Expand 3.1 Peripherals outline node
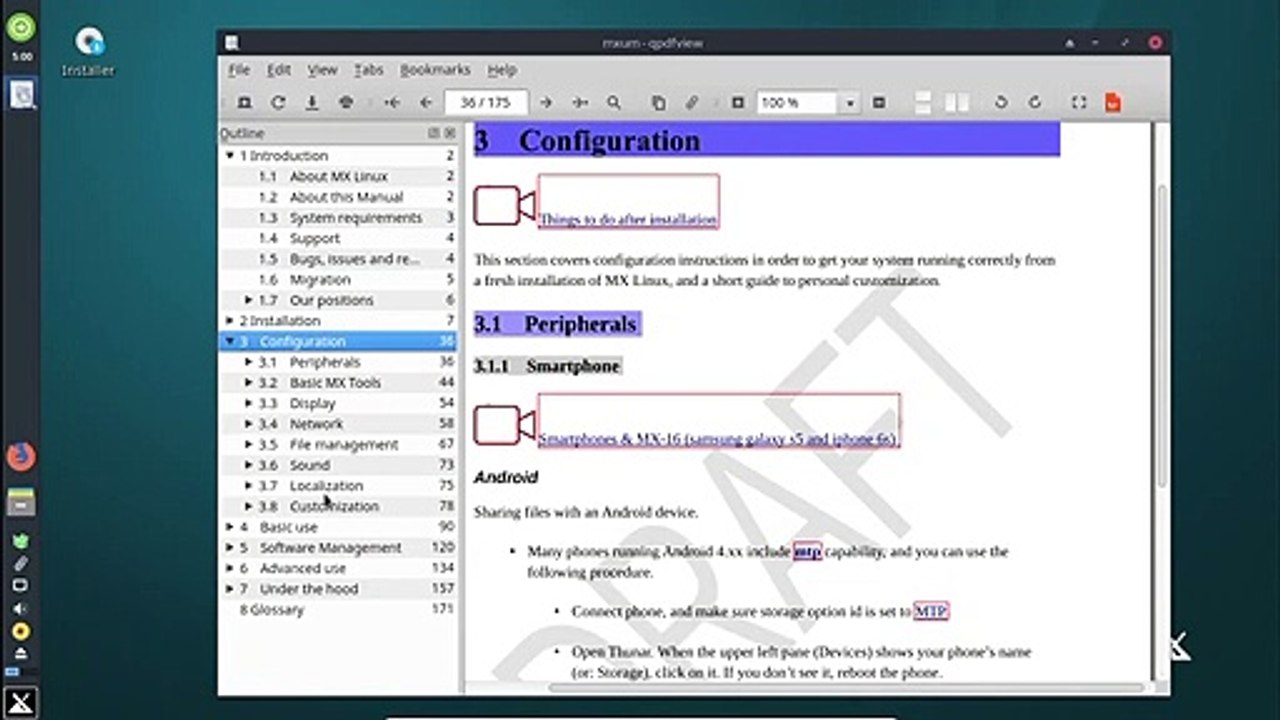The image size is (1280, 720). [x=249, y=362]
